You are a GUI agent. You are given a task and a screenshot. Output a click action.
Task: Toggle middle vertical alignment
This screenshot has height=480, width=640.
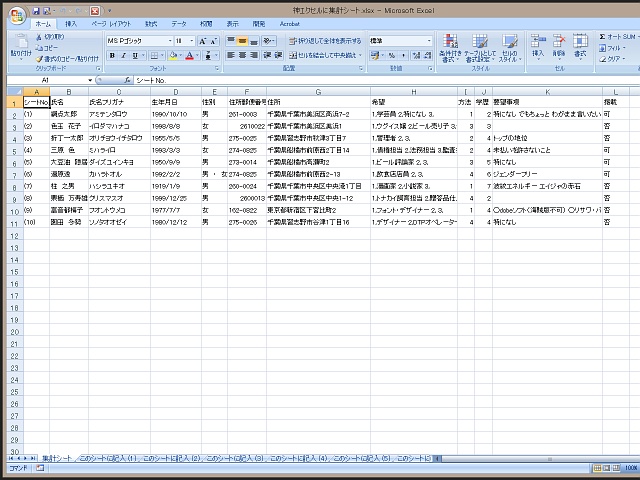[x=242, y=40]
